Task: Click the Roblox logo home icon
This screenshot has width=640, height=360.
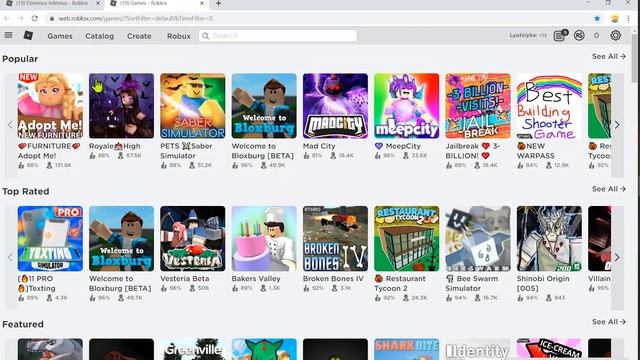Action: point(28,36)
